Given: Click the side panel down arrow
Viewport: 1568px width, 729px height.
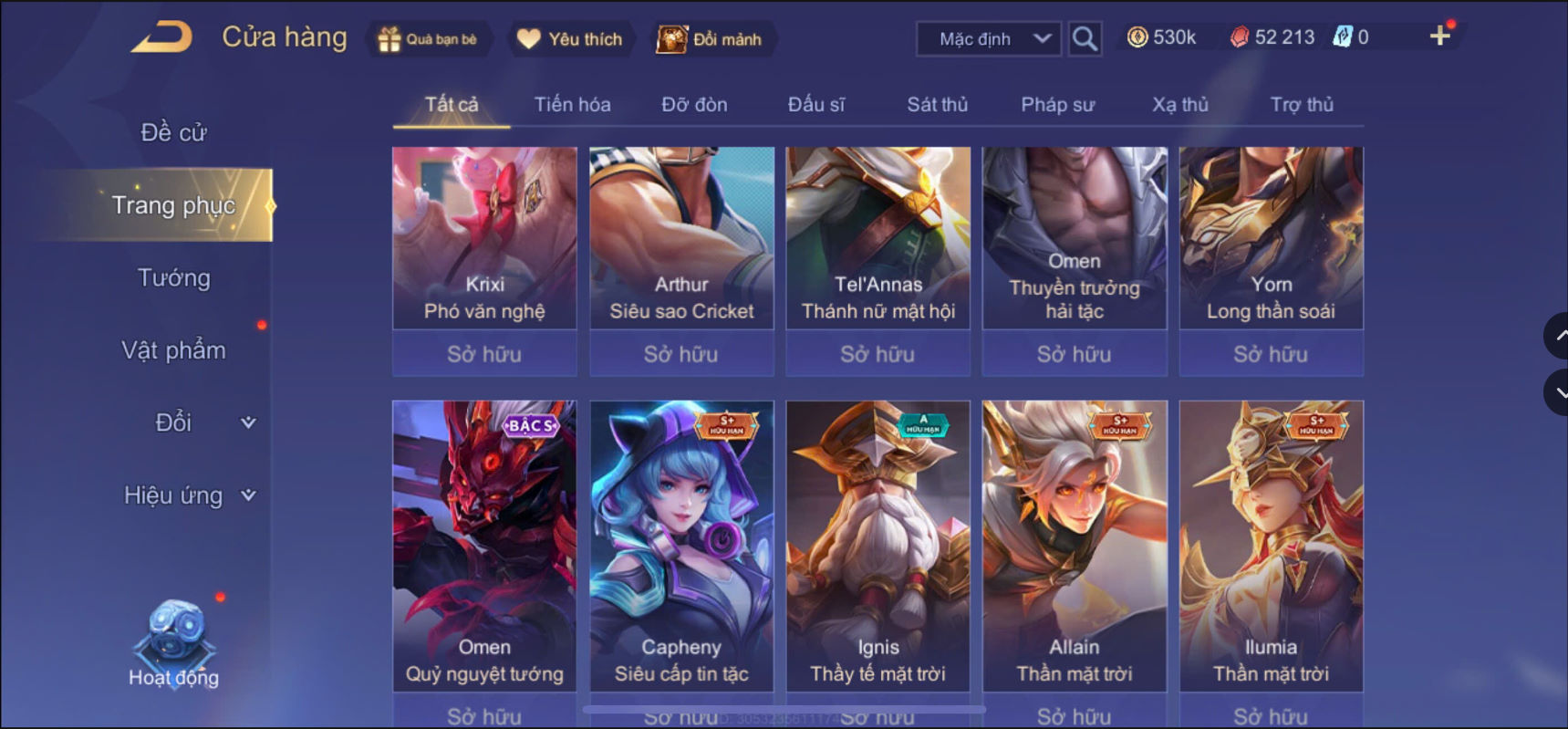Looking at the screenshot, I should (x=1556, y=393).
